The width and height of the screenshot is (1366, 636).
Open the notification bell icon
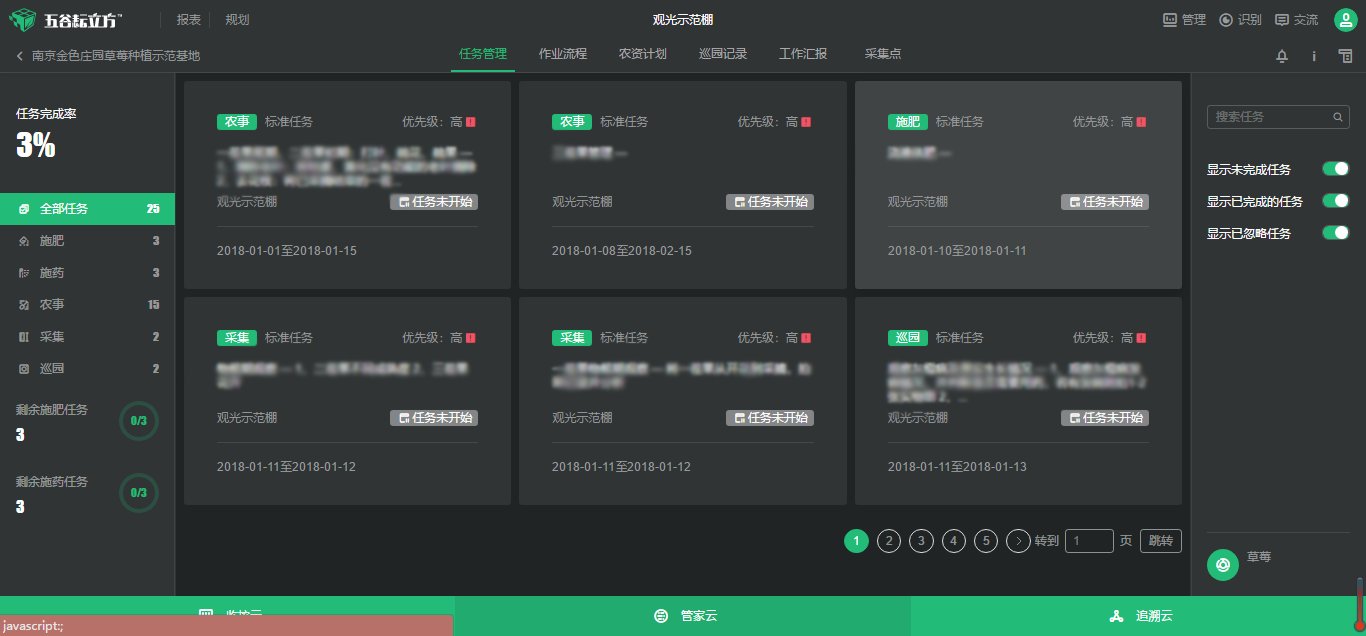point(1282,57)
